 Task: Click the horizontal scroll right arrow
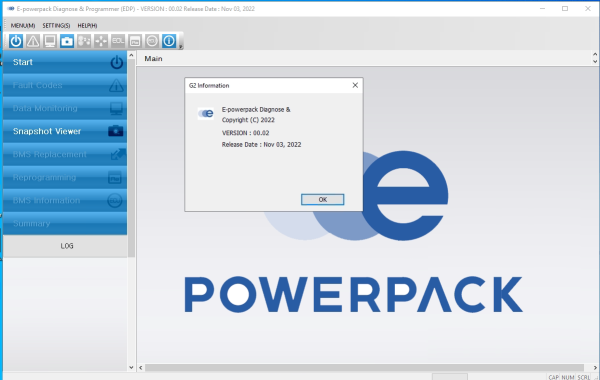tap(595, 368)
